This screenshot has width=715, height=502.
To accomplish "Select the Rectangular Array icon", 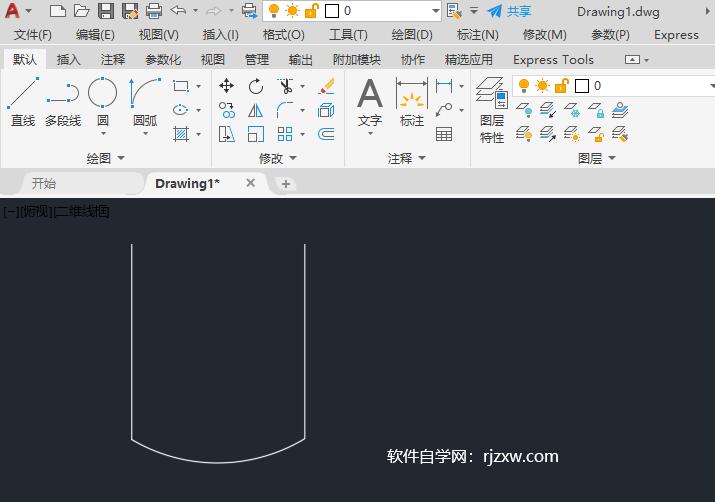I will [285, 134].
